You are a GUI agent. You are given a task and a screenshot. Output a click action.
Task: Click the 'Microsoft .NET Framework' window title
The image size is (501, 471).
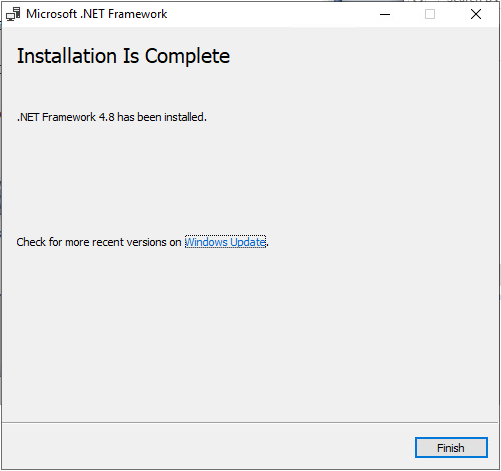97,14
